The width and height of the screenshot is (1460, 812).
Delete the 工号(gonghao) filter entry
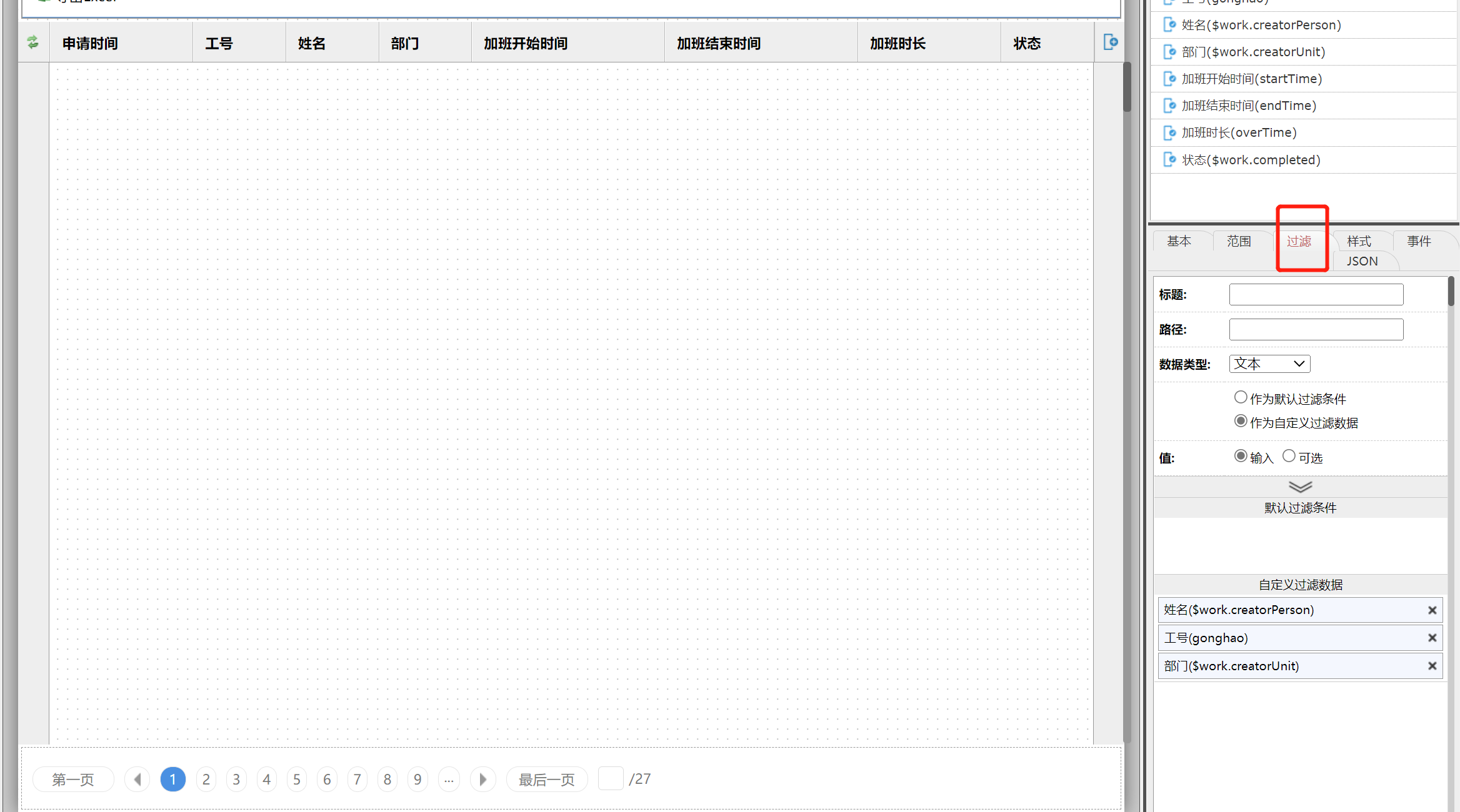(1432, 638)
